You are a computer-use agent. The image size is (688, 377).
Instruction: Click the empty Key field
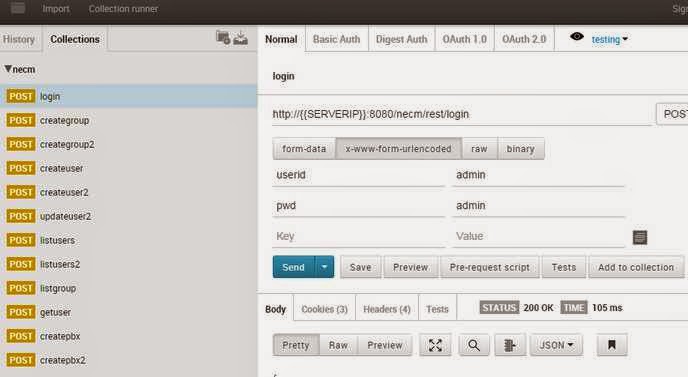coord(358,237)
